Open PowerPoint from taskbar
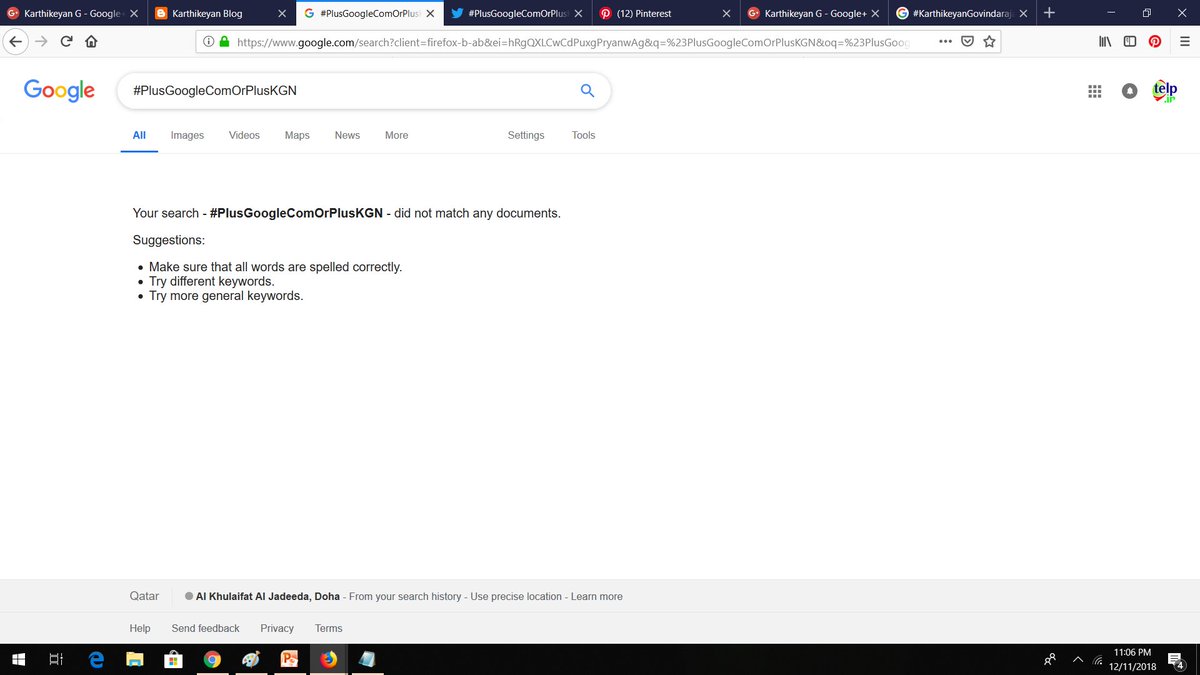1200x675 pixels. pos(289,659)
